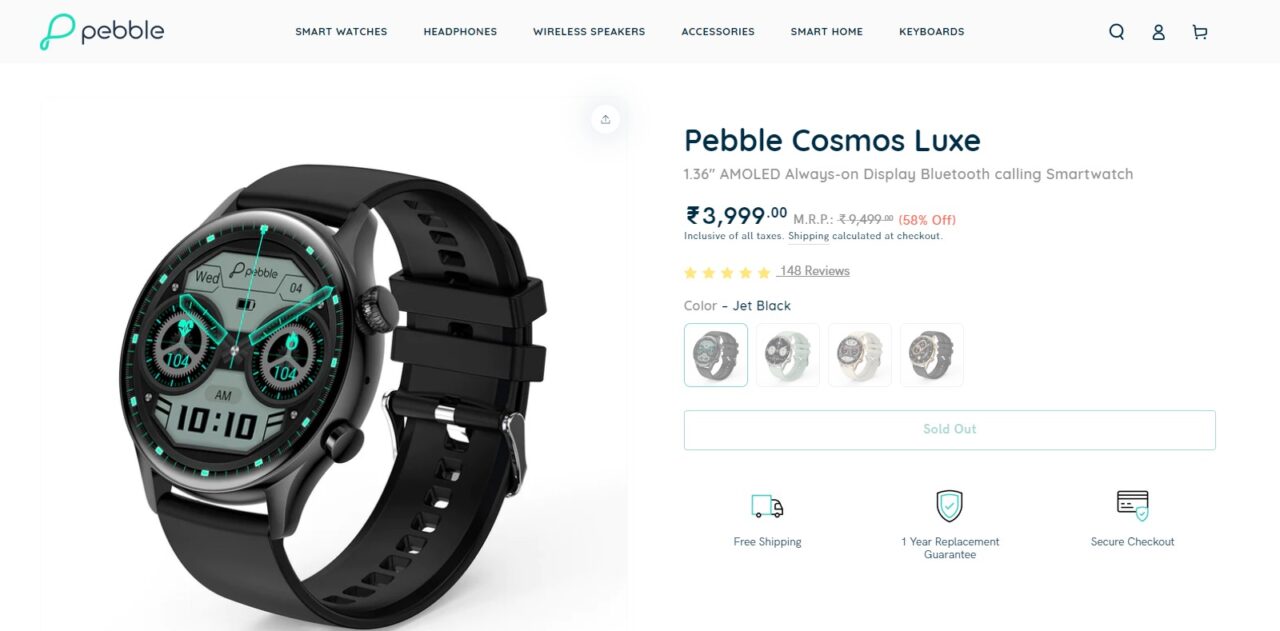Click the Free Shipping truck icon
The height and width of the screenshot is (631, 1280).
(x=767, y=506)
